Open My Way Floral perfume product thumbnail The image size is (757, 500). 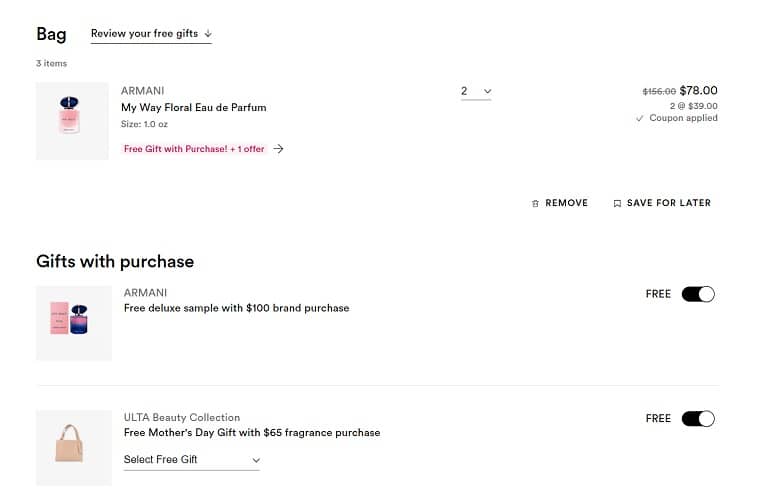72,121
